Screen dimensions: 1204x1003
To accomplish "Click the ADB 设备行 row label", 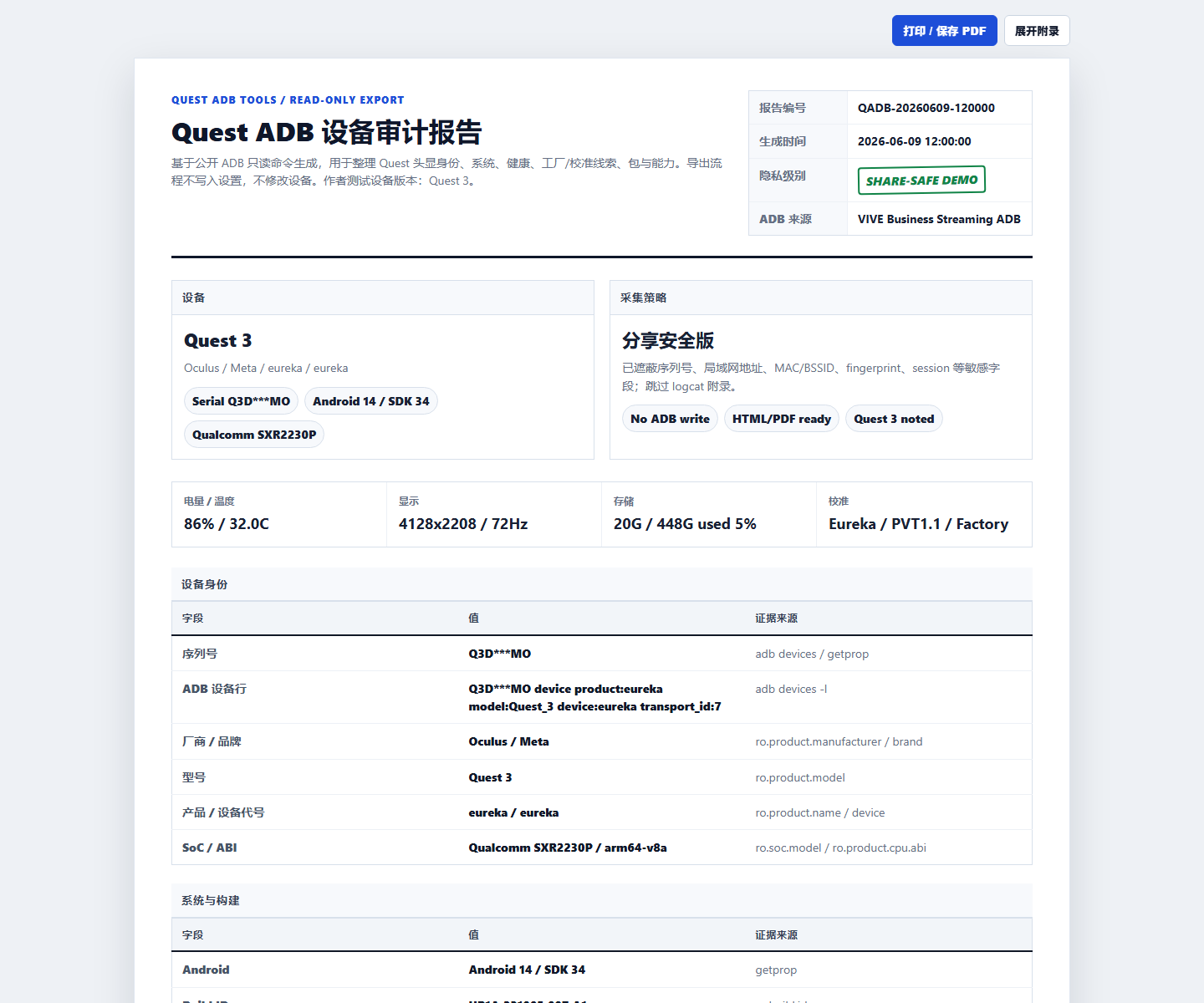I will click(214, 689).
